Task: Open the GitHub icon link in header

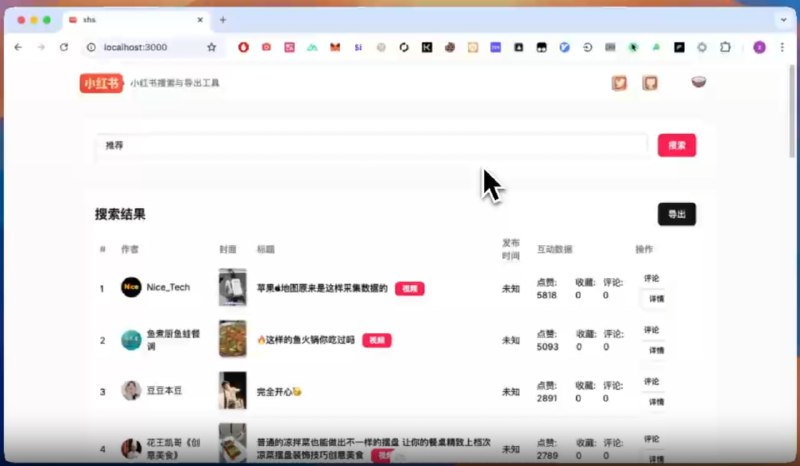Action: 650,83
